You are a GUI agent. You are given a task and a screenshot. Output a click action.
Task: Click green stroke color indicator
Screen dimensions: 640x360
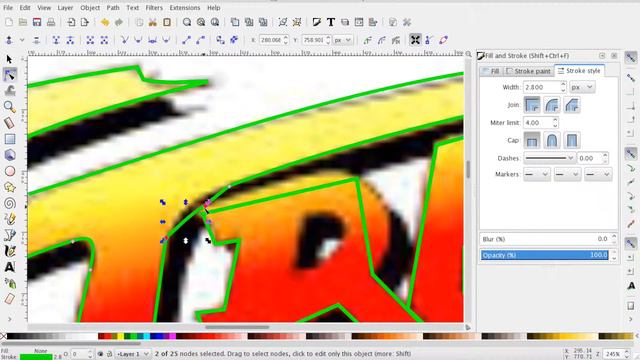(x=36, y=357)
